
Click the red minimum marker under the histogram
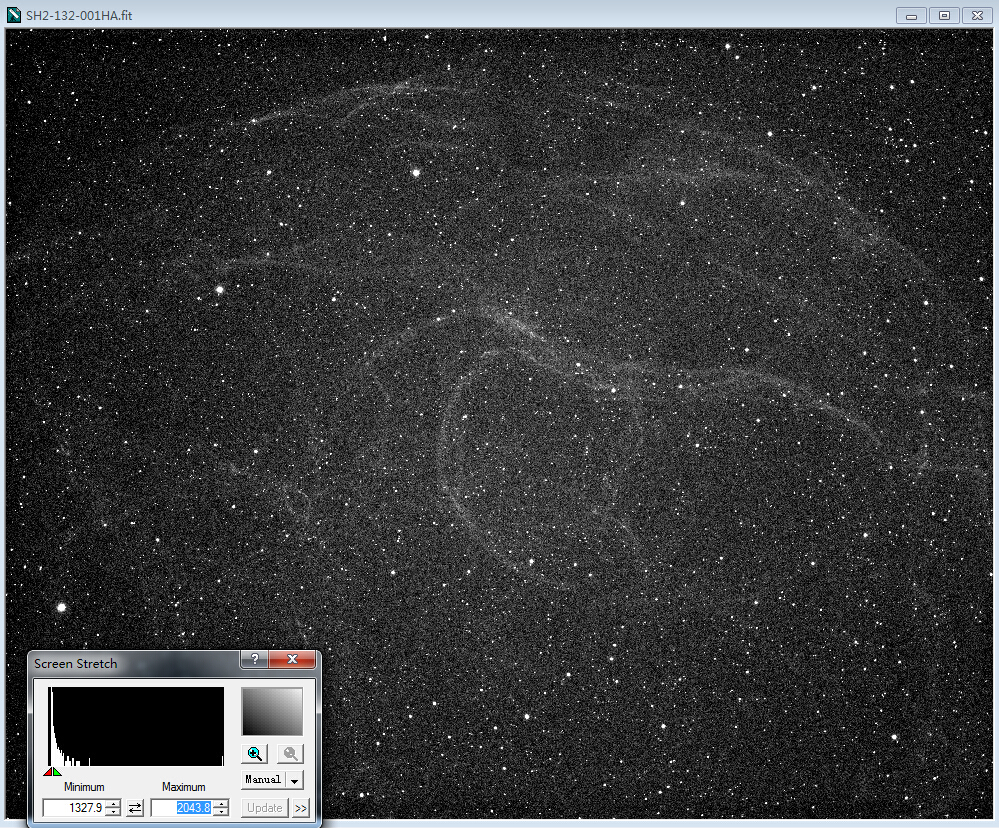(x=48, y=772)
